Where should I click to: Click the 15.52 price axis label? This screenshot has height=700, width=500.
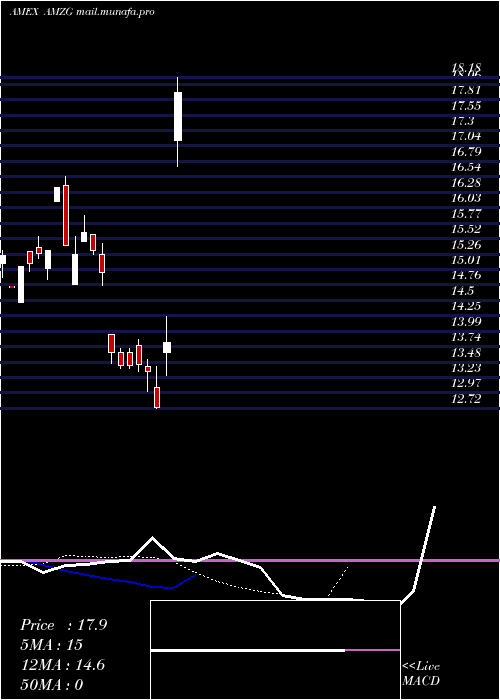click(466, 229)
